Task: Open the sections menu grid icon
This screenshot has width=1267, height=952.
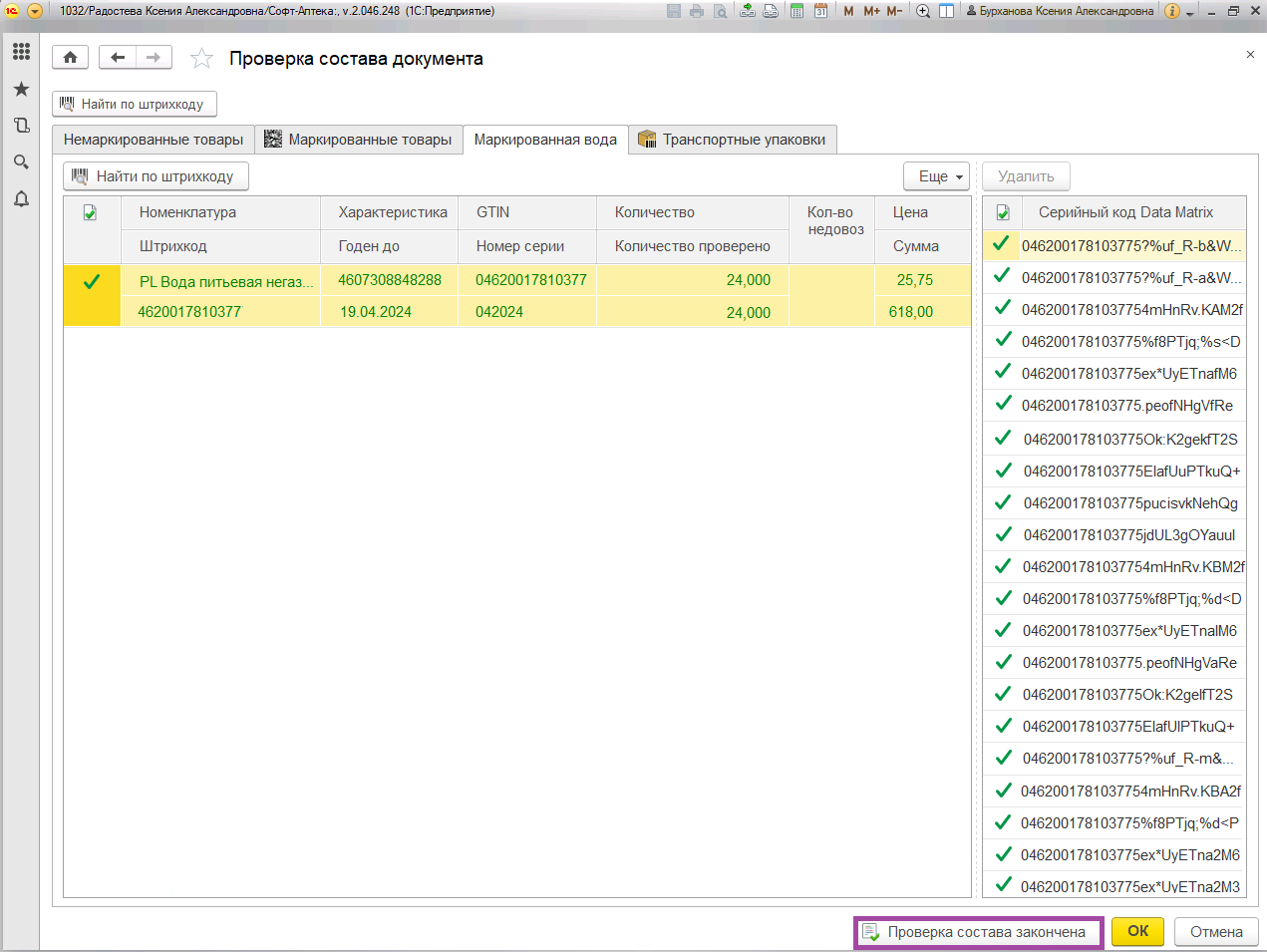Action: coord(21,51)
